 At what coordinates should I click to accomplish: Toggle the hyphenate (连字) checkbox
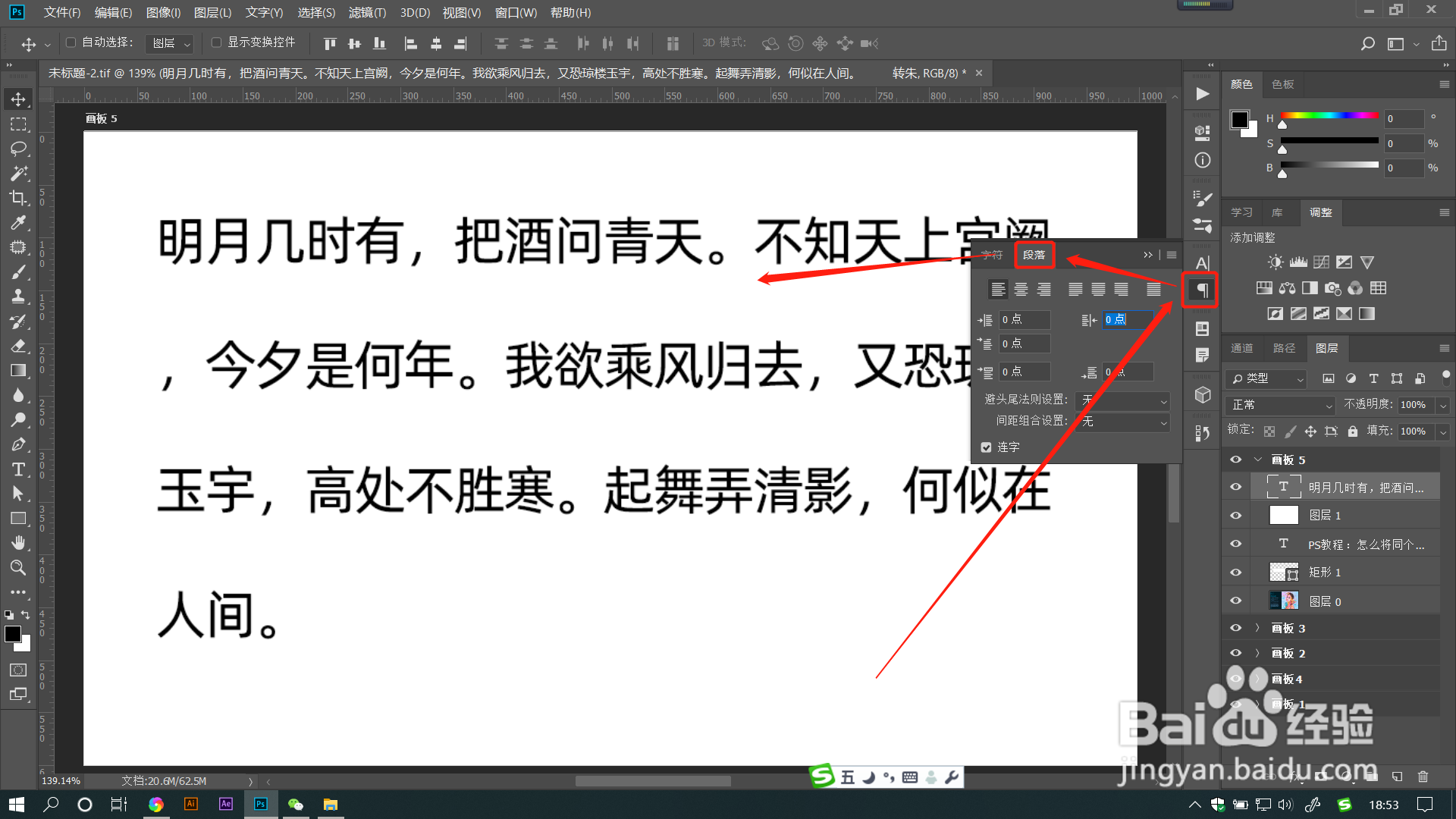986,447
